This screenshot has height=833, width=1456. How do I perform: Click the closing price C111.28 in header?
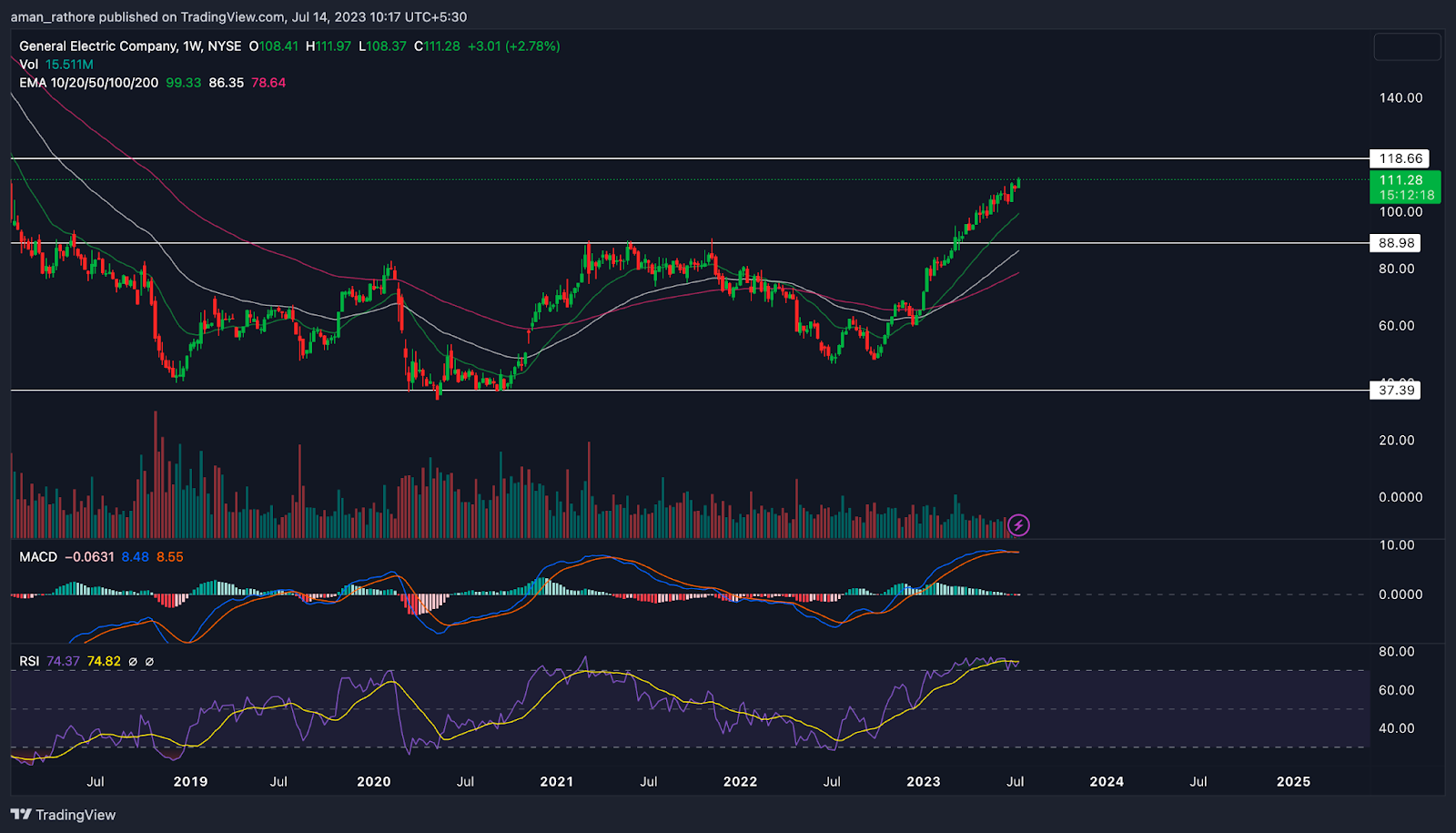pyautogui.click(x=437, y=46)
